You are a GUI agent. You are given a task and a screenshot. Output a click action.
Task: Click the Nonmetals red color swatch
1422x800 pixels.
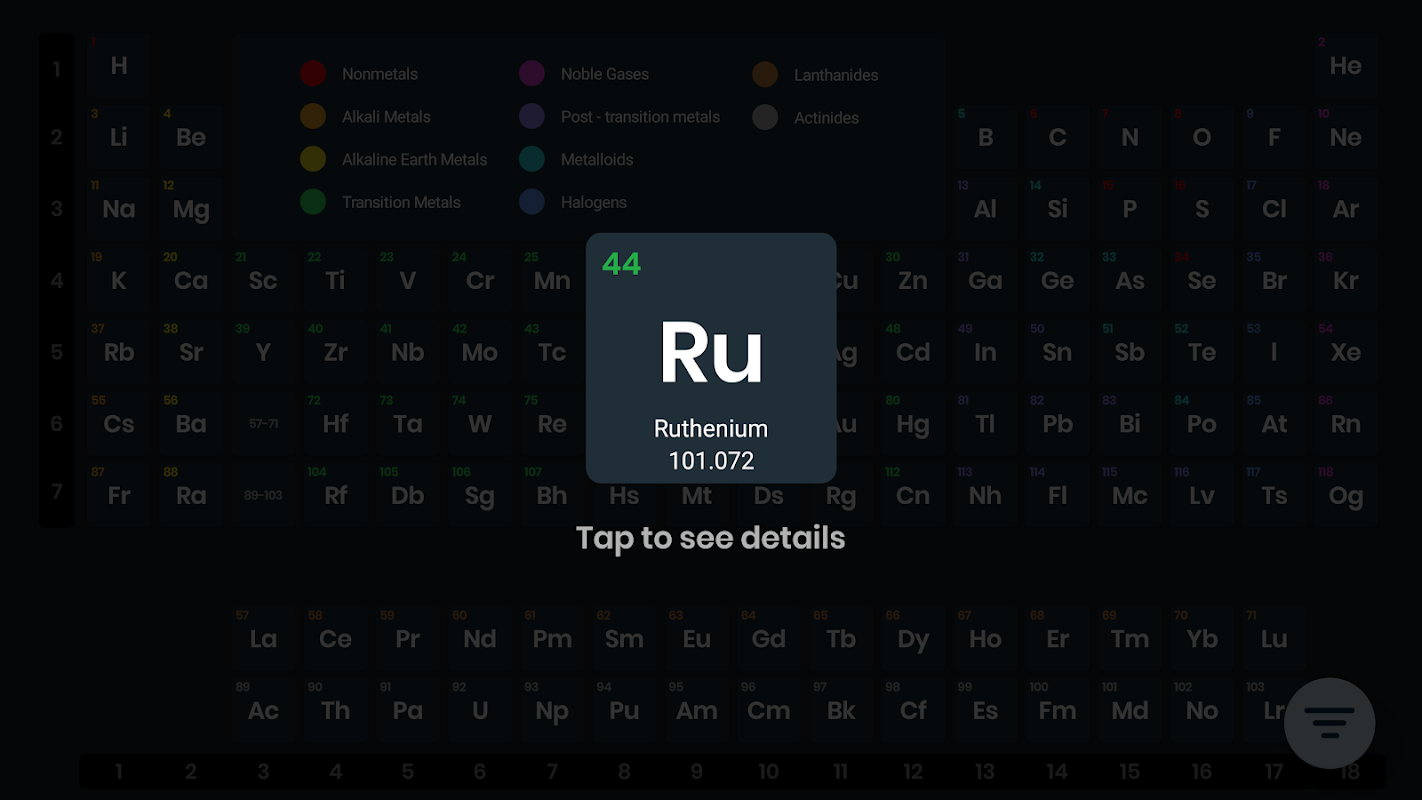click(313, 73)
